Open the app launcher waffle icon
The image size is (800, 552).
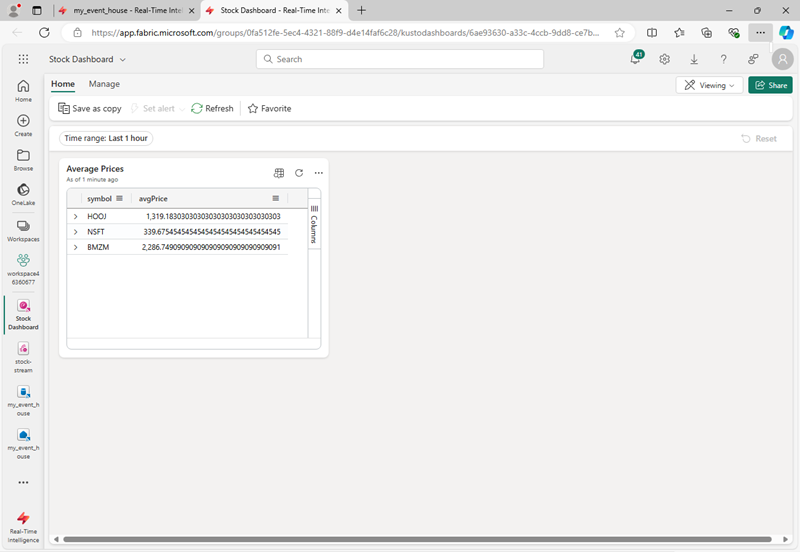coord(23,59)
